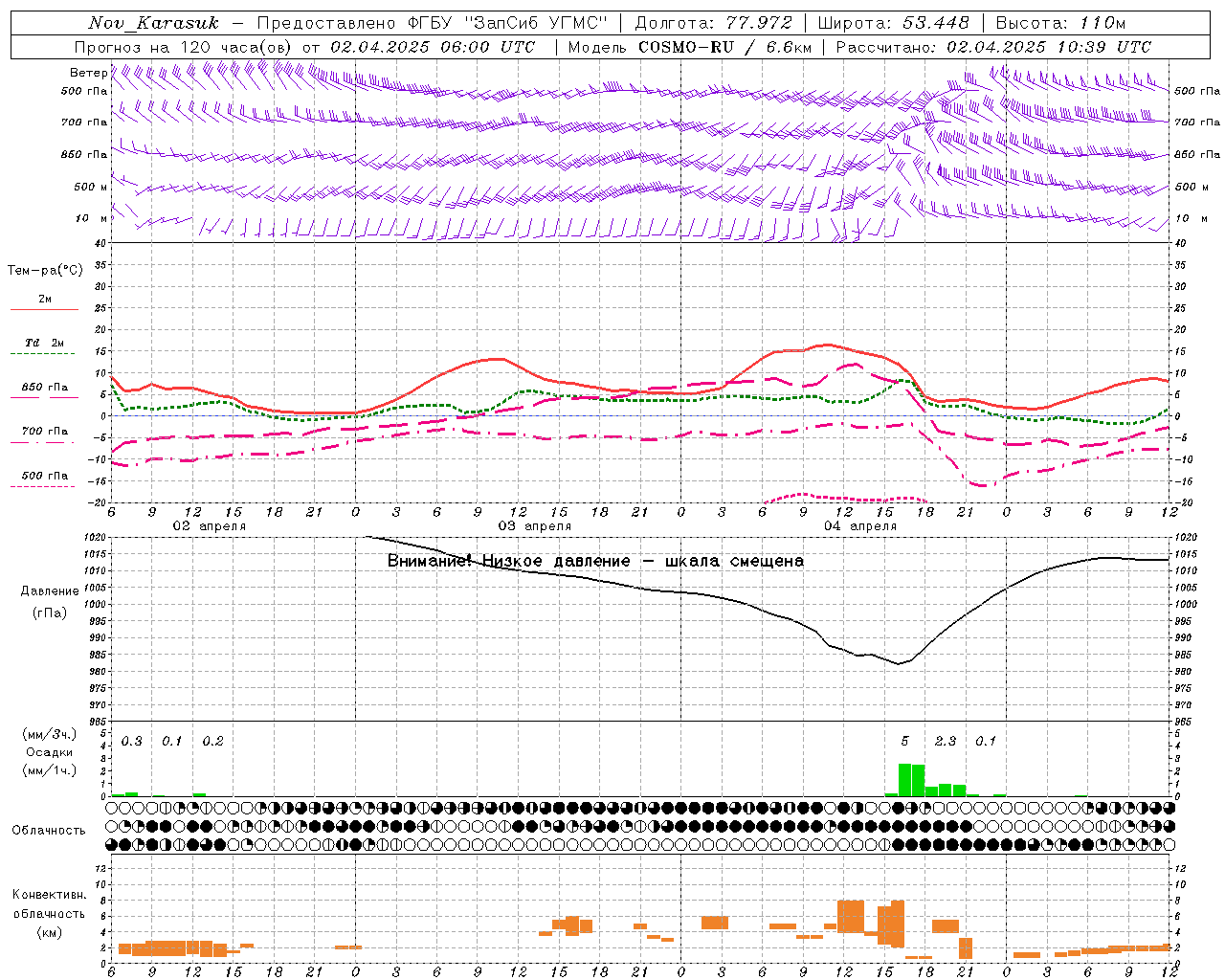Click the (мм/1ч.) units label
1225x980 pixels.
[48, 770]
